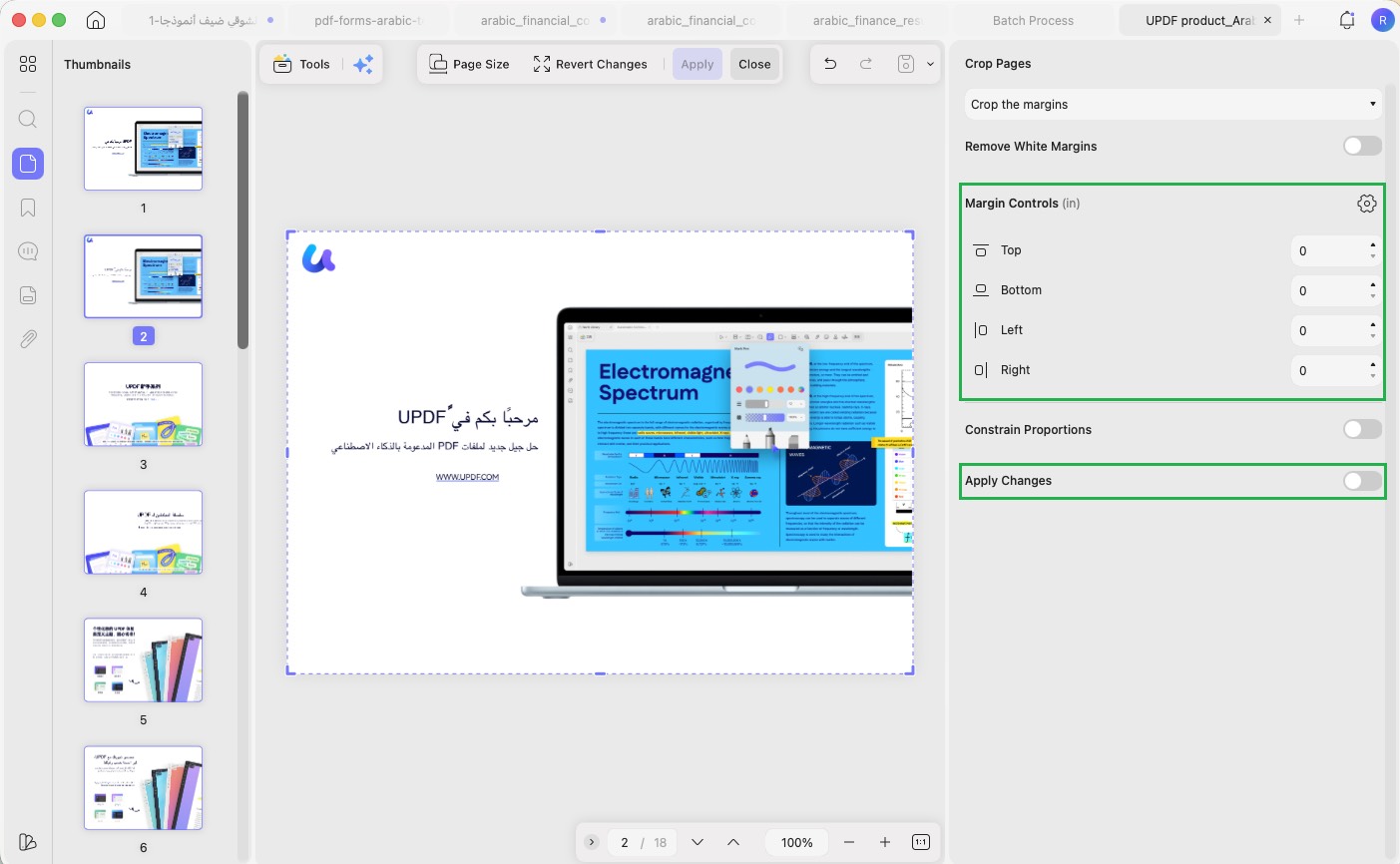The width and height of the screenshot is (1400, 864).
Task: Switch to the pdf-forms-arabic tab
Action: tap(367, 20)
